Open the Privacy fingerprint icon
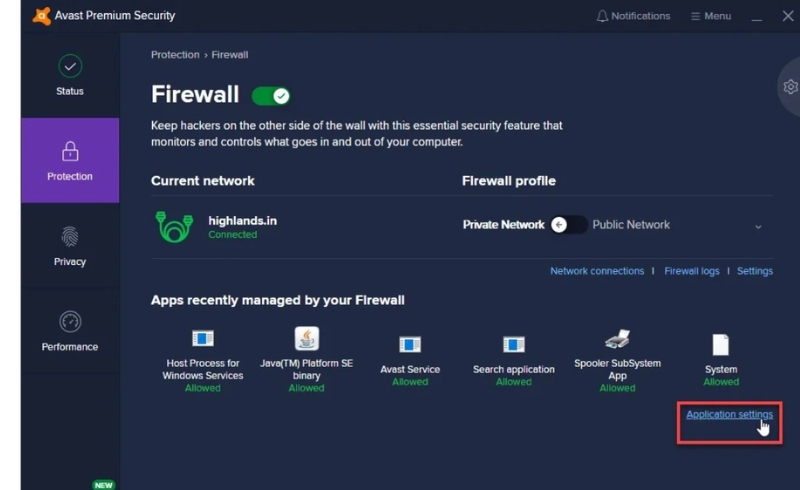 (x=69, y=237)
